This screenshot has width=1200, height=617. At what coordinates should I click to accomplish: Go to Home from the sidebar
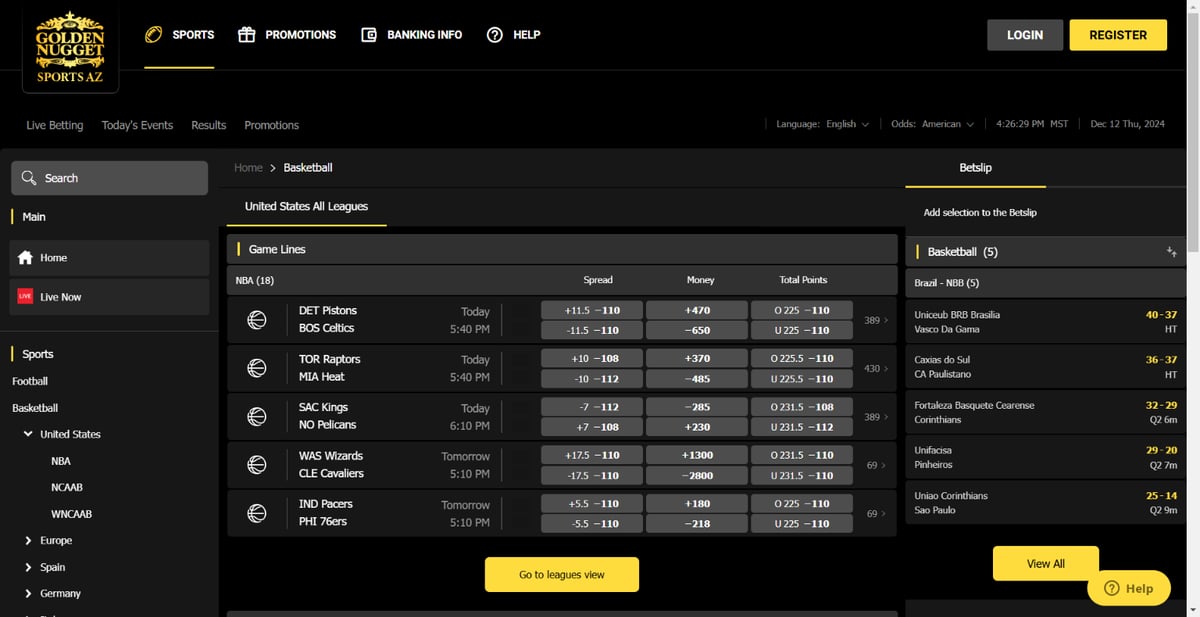coord(109,258)
